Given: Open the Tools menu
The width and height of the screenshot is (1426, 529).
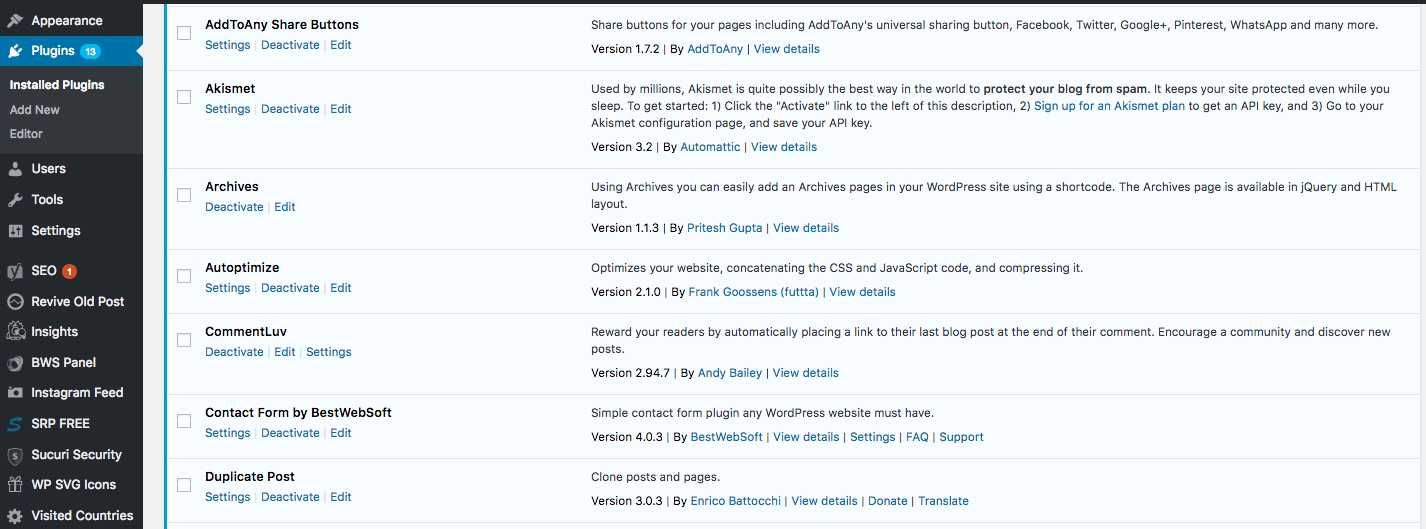Looking at the screenshot, I should [47, 200].
